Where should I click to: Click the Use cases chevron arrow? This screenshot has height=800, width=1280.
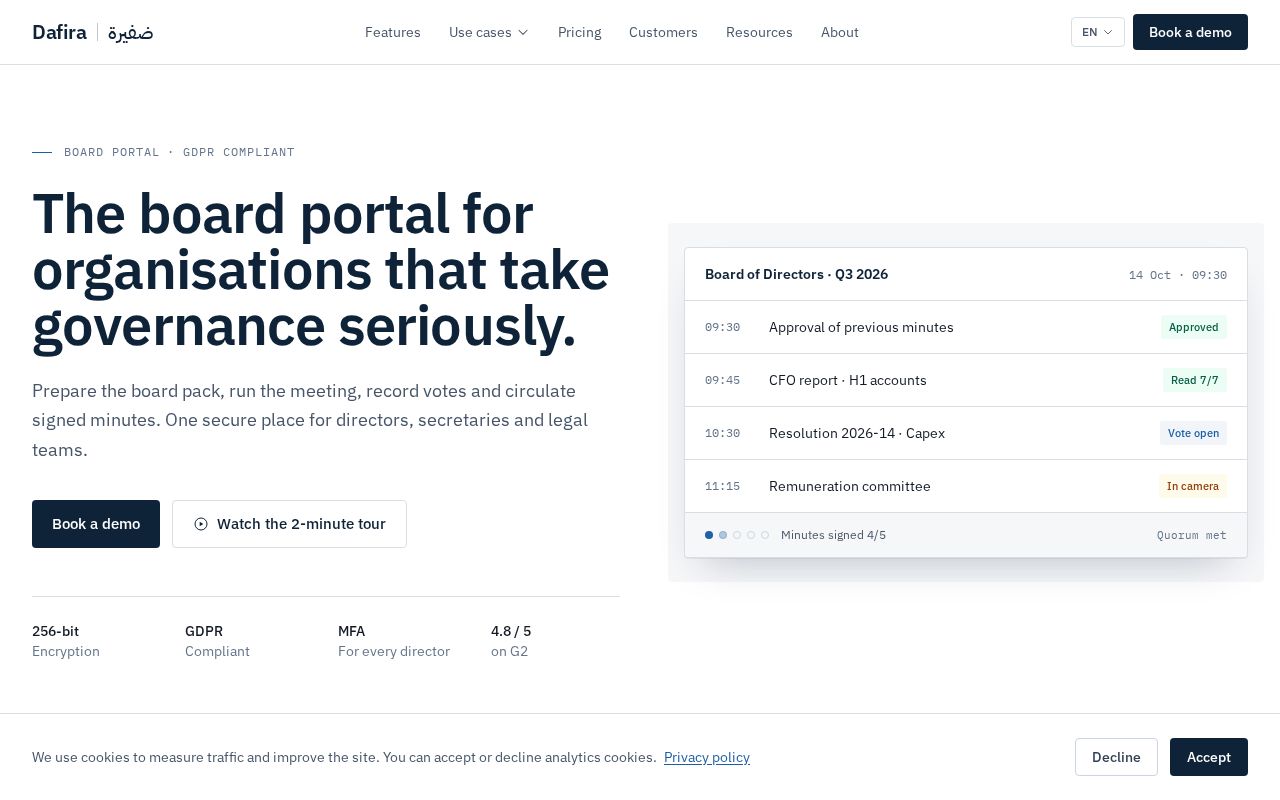pyautogui.click(x=522, y=32)
